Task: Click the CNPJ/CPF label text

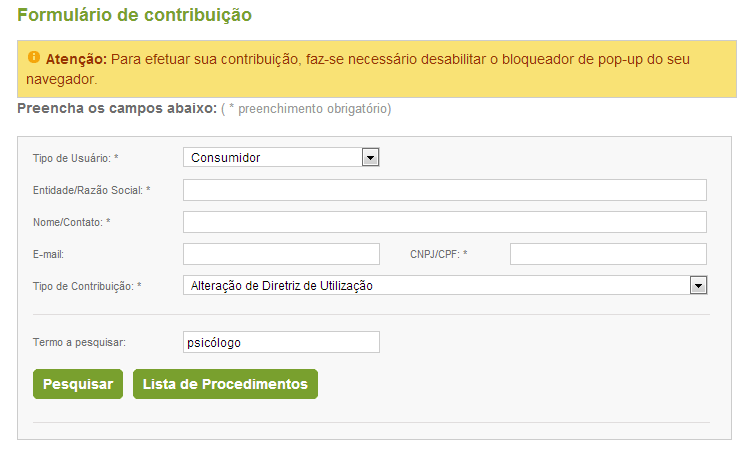Action: click(x=438, y=254)
